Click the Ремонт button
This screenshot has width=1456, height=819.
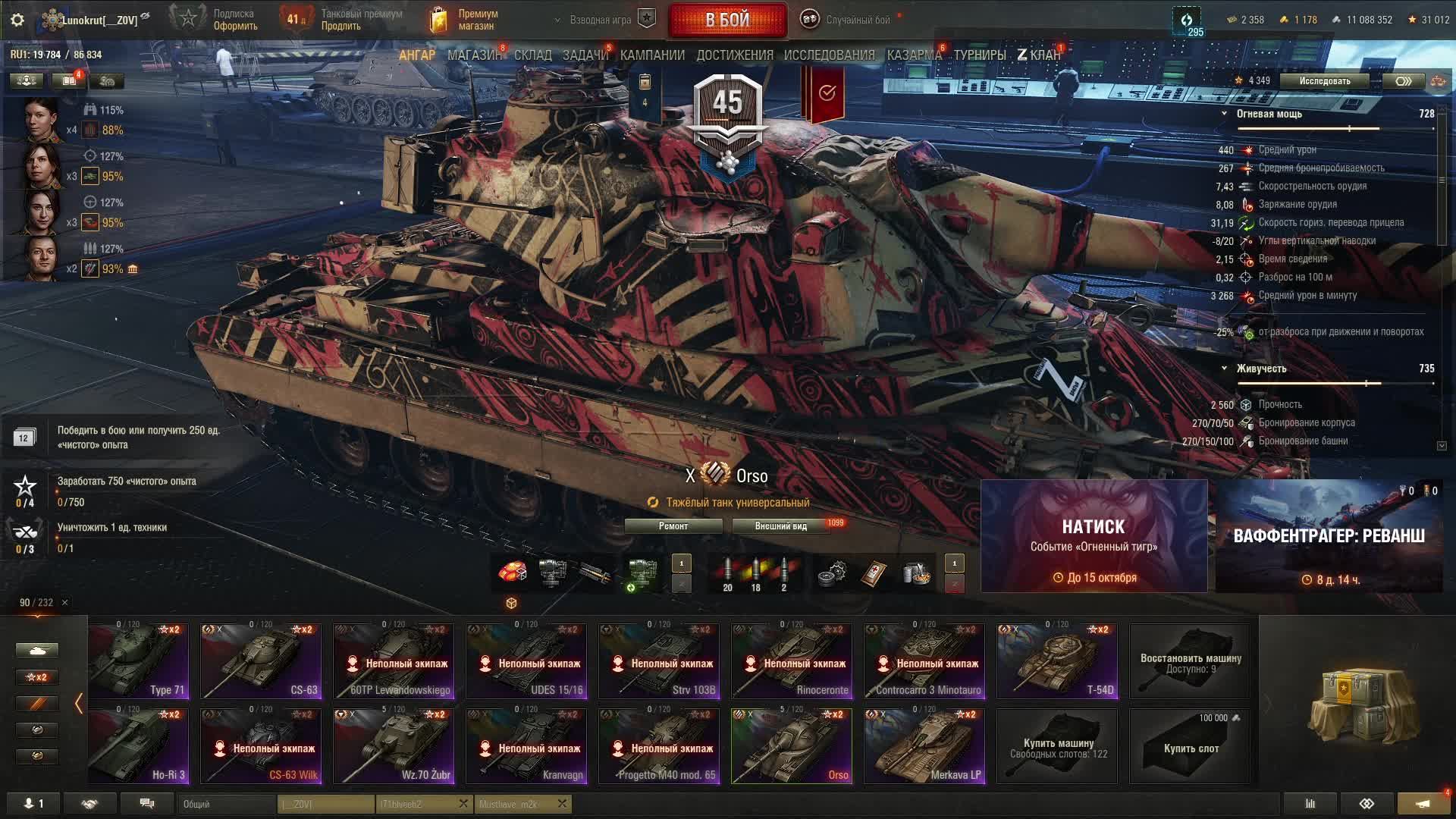tap(673, 526)
